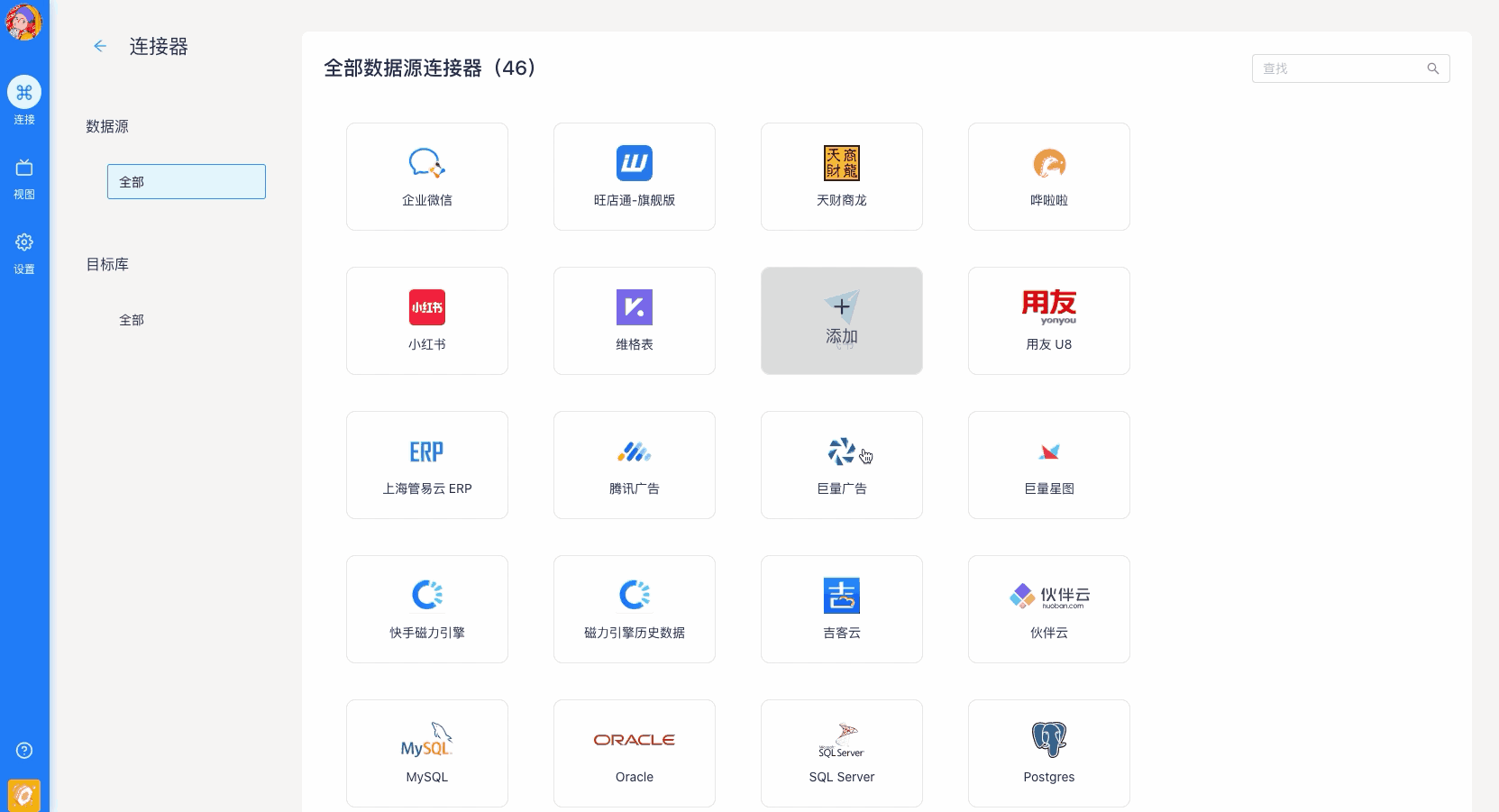Click the 目标库 category heading

point(107,264)
